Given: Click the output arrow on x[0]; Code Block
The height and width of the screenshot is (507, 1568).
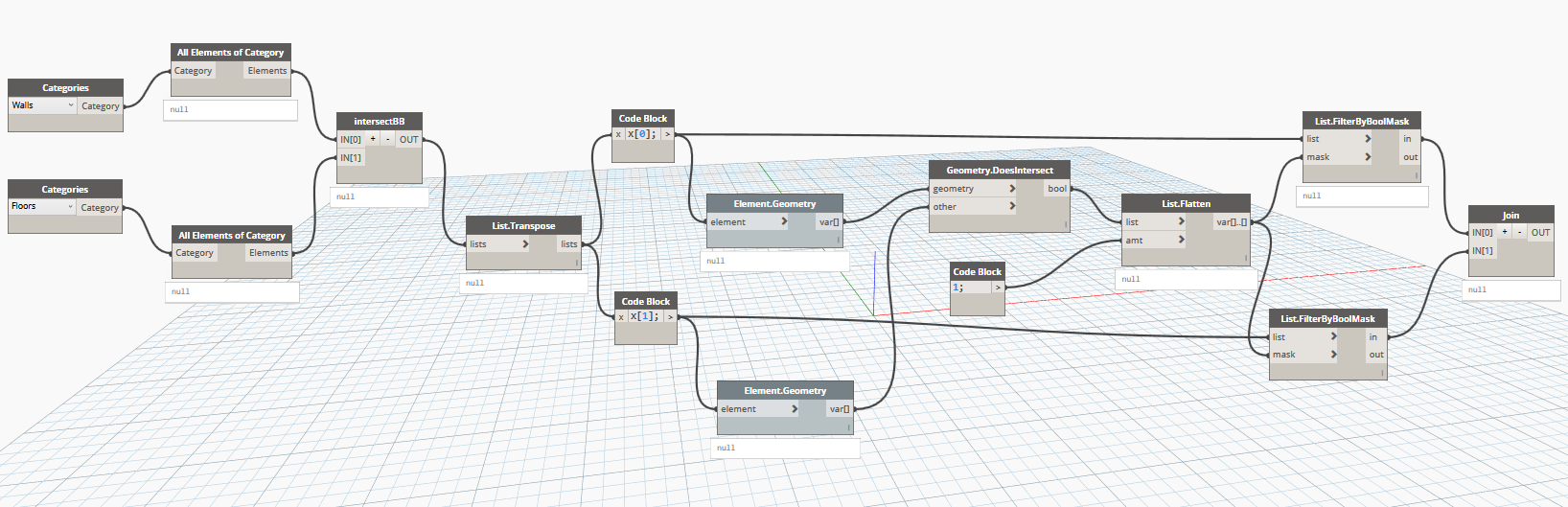Looking at the screenshot, I should coord(667,134).
